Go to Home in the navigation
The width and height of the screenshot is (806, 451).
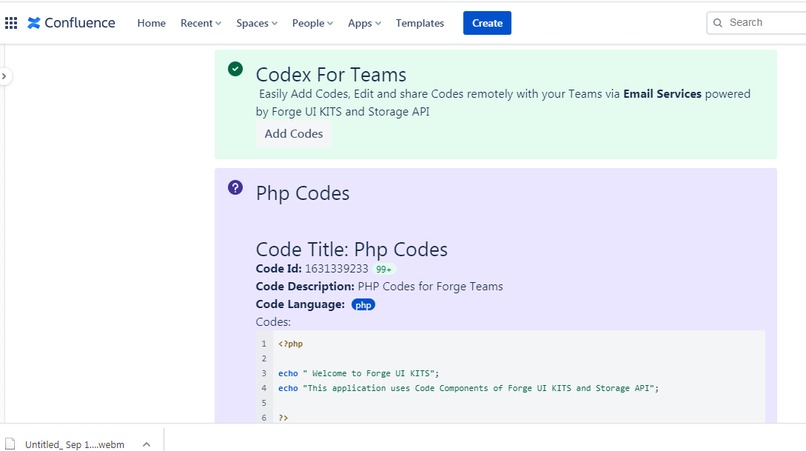click(x=151, y=23)
